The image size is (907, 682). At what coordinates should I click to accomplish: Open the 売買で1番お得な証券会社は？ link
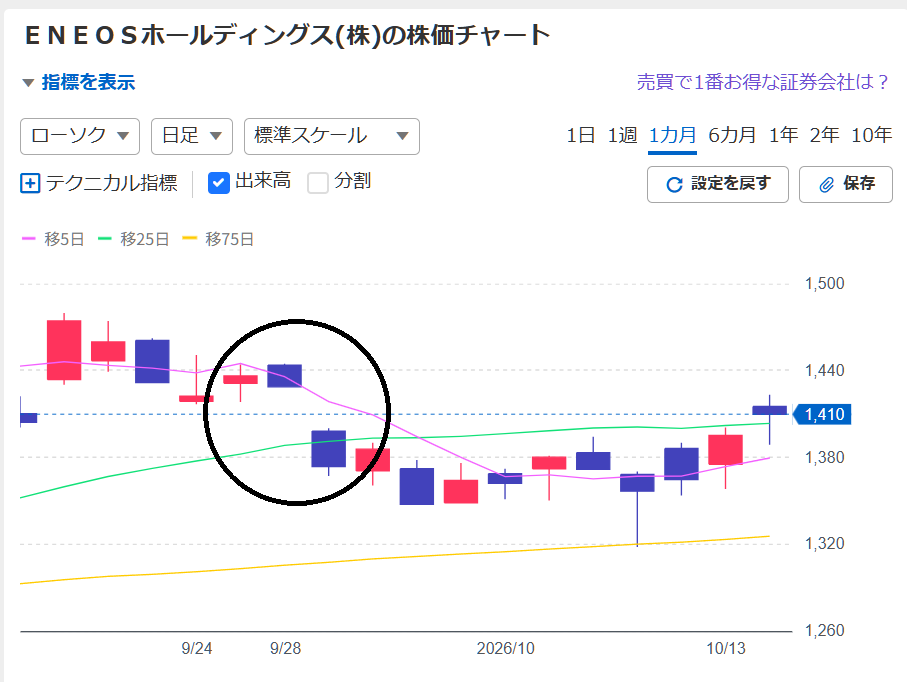[x=762, y=82]
